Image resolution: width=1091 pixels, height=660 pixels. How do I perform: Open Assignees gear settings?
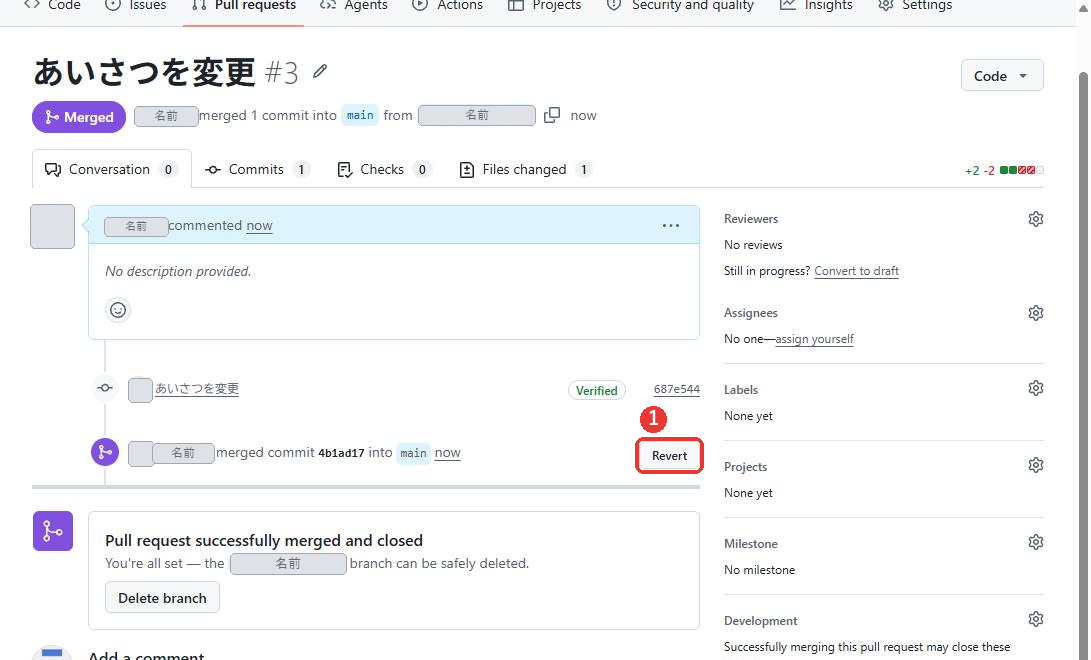tap(1035, 313)
